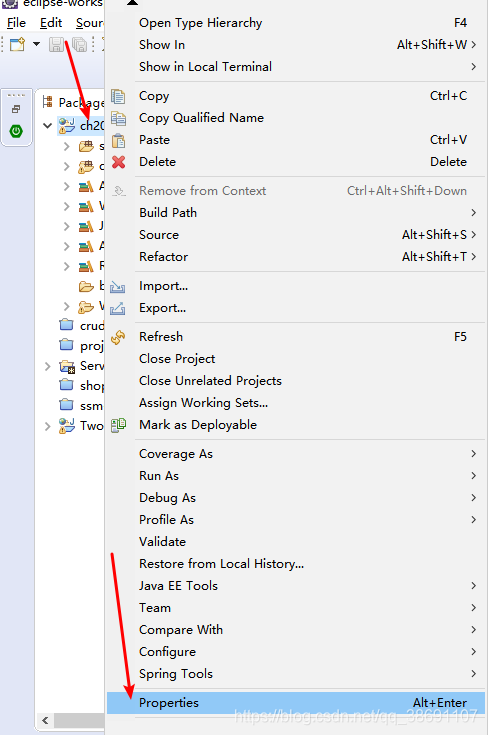Choose Refresh from the context menu

[x=296, y=337]
